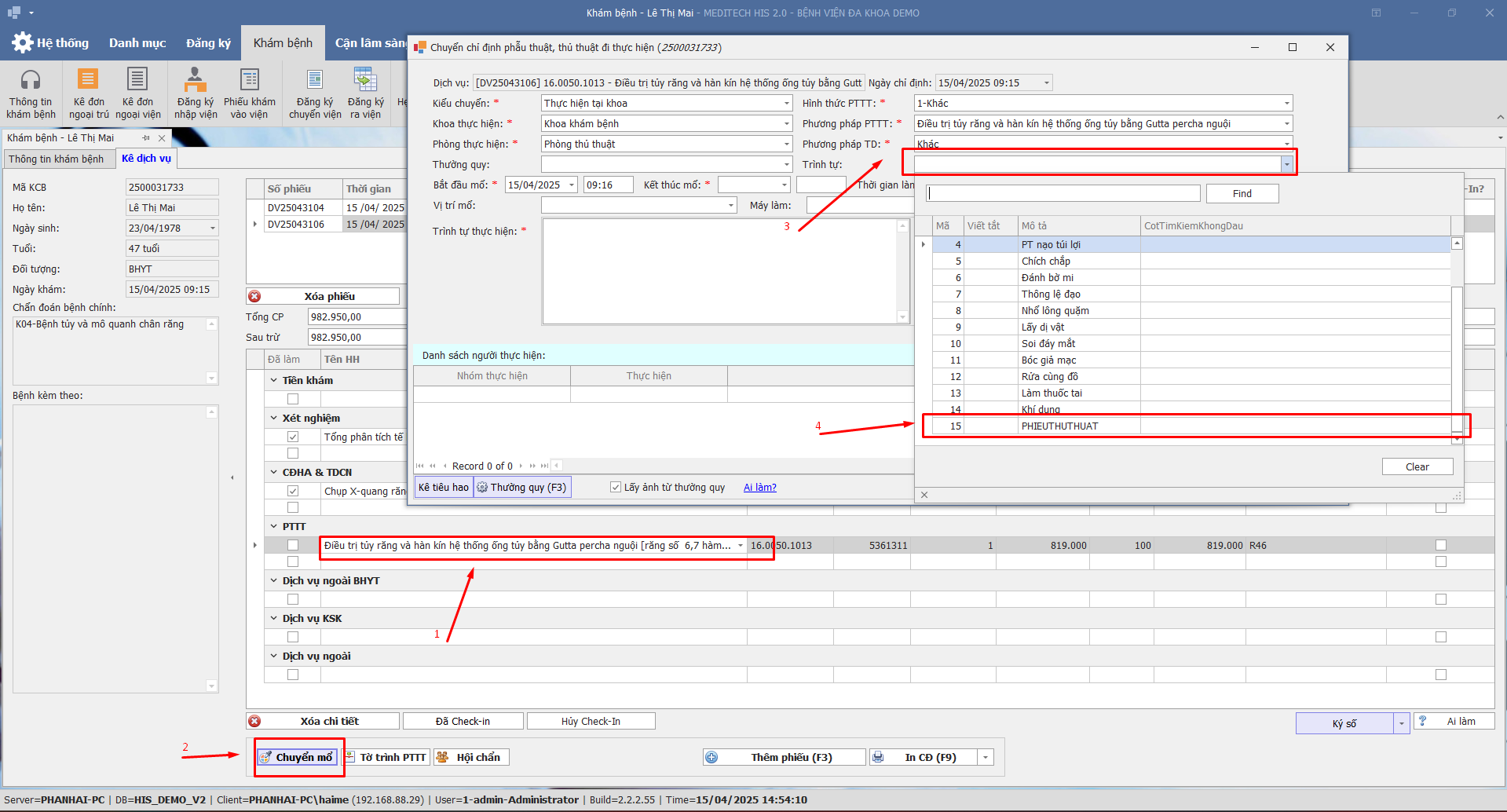The image size is (1507, 812).
Task: Open the Danh mục menu
Action: tap(137, 43)
